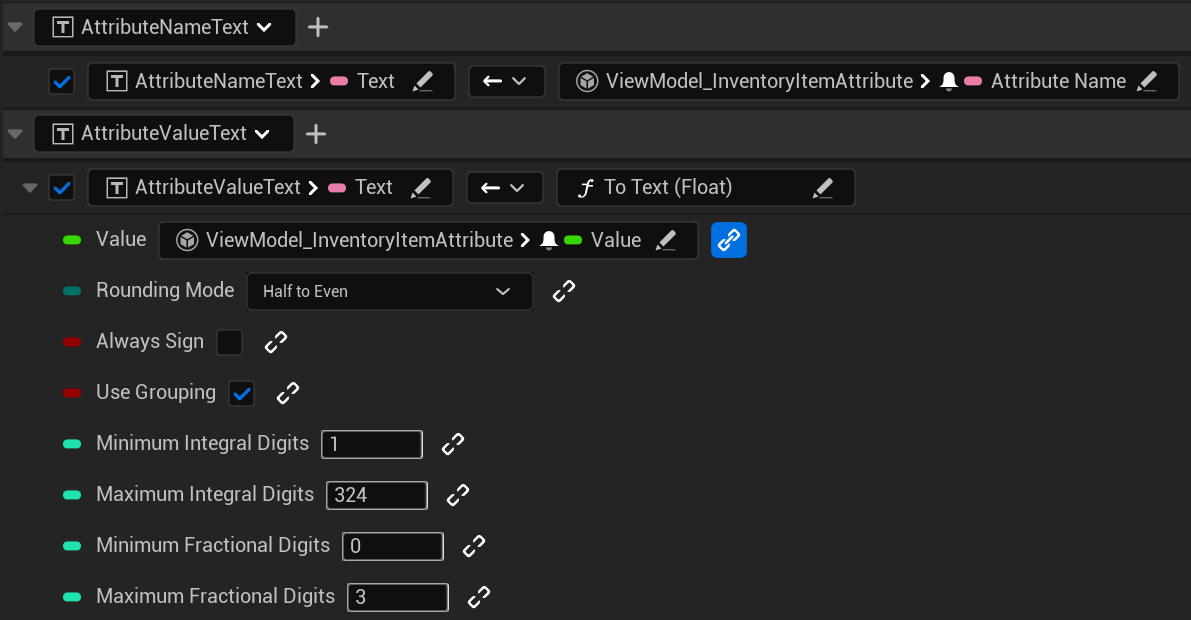The width and height of the screenshot is (1191, 620).
Task: Click the blue link icon beside Value binding
Action: tap(729, 239)
